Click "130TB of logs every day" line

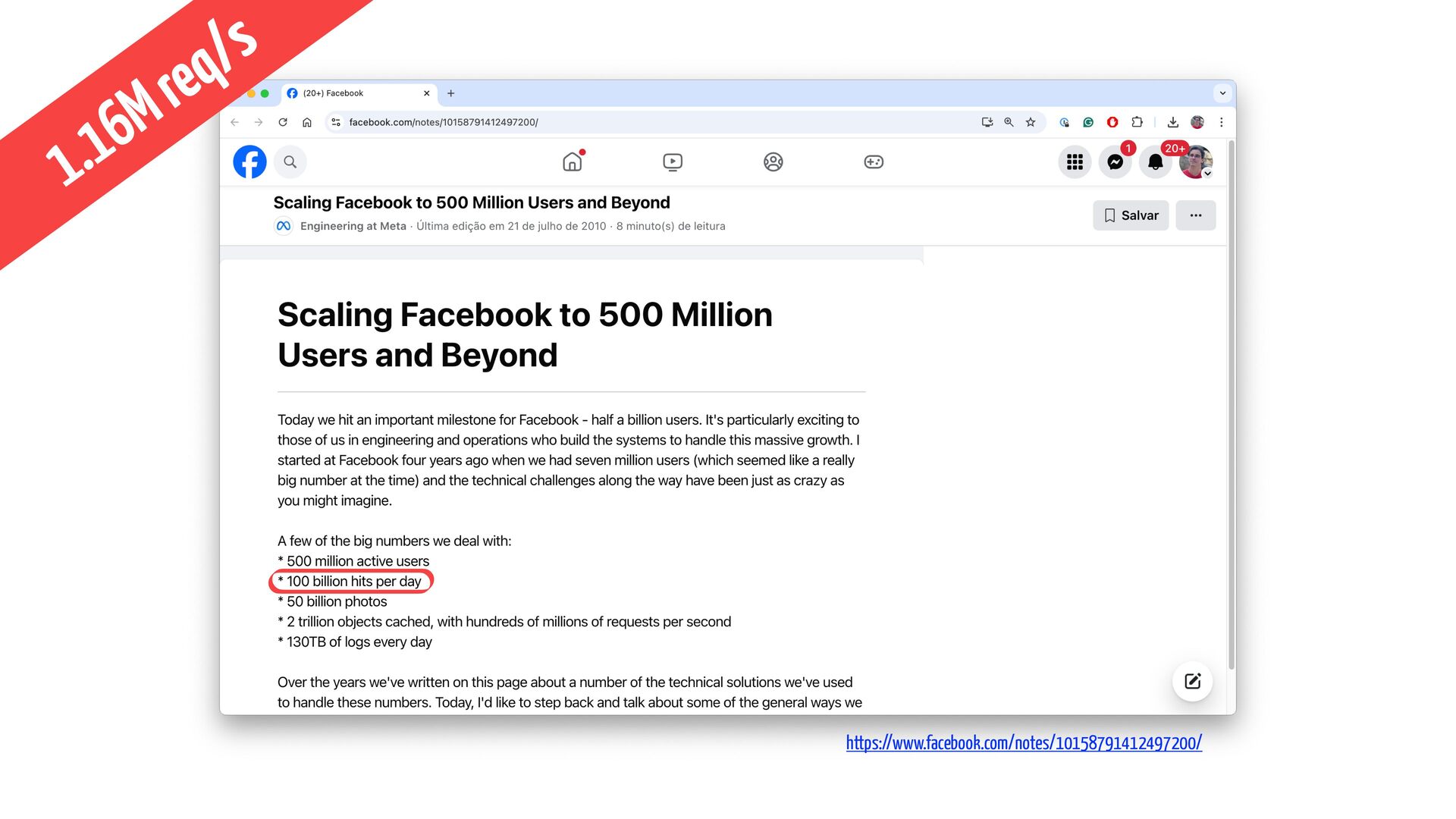point(355,642)
